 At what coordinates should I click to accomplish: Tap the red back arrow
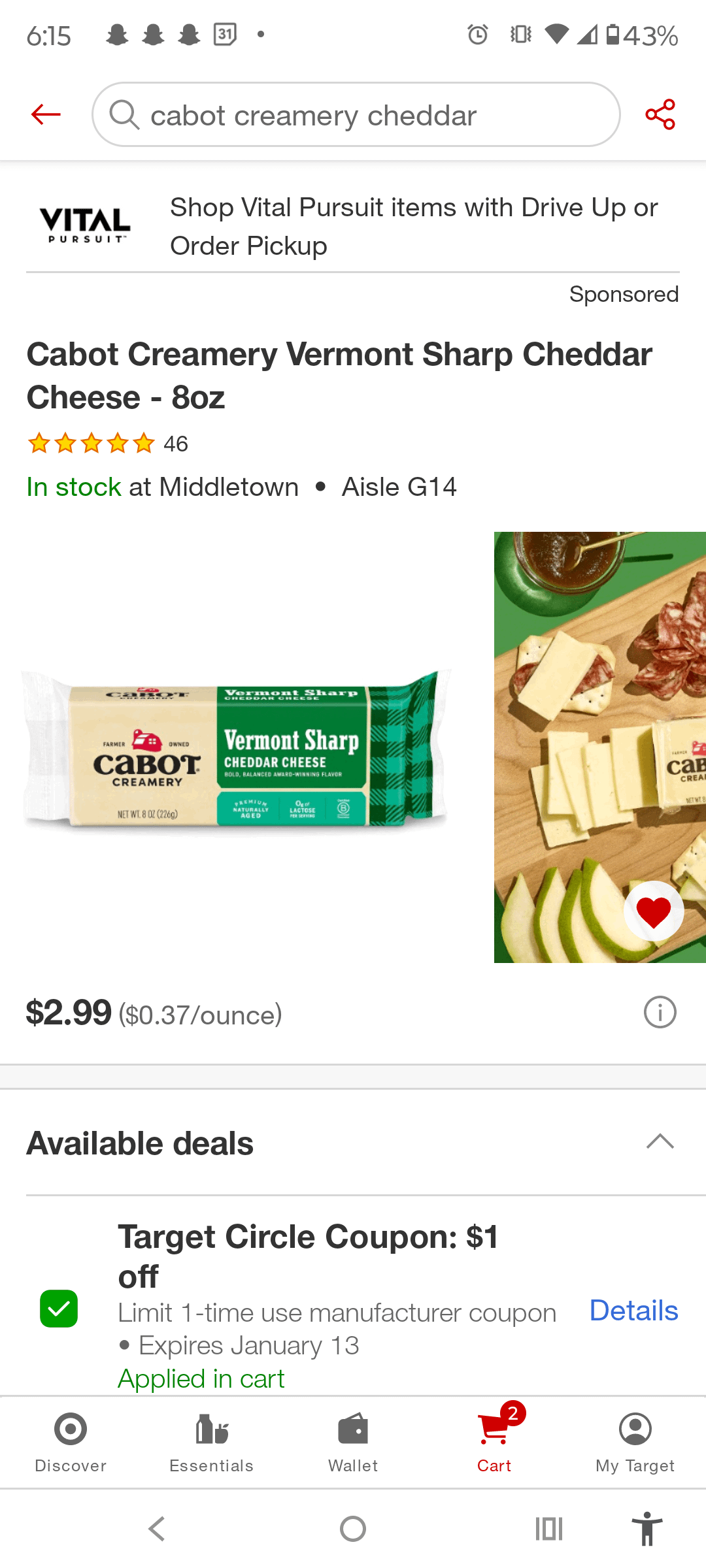pyautogui.click(x=46, y=114)
